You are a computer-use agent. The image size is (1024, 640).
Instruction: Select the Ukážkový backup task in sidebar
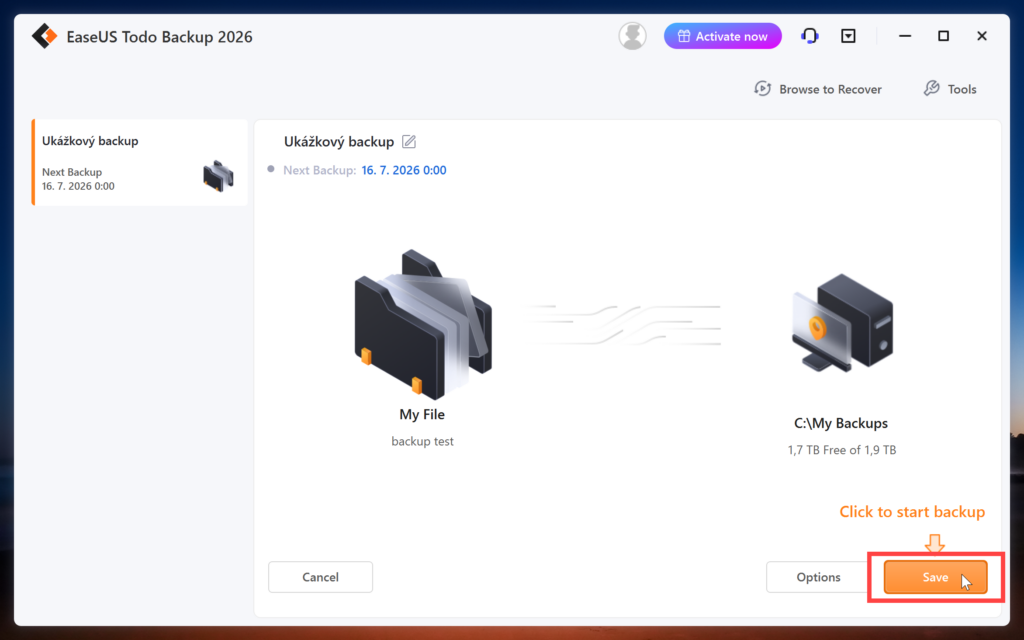(140, 162)
